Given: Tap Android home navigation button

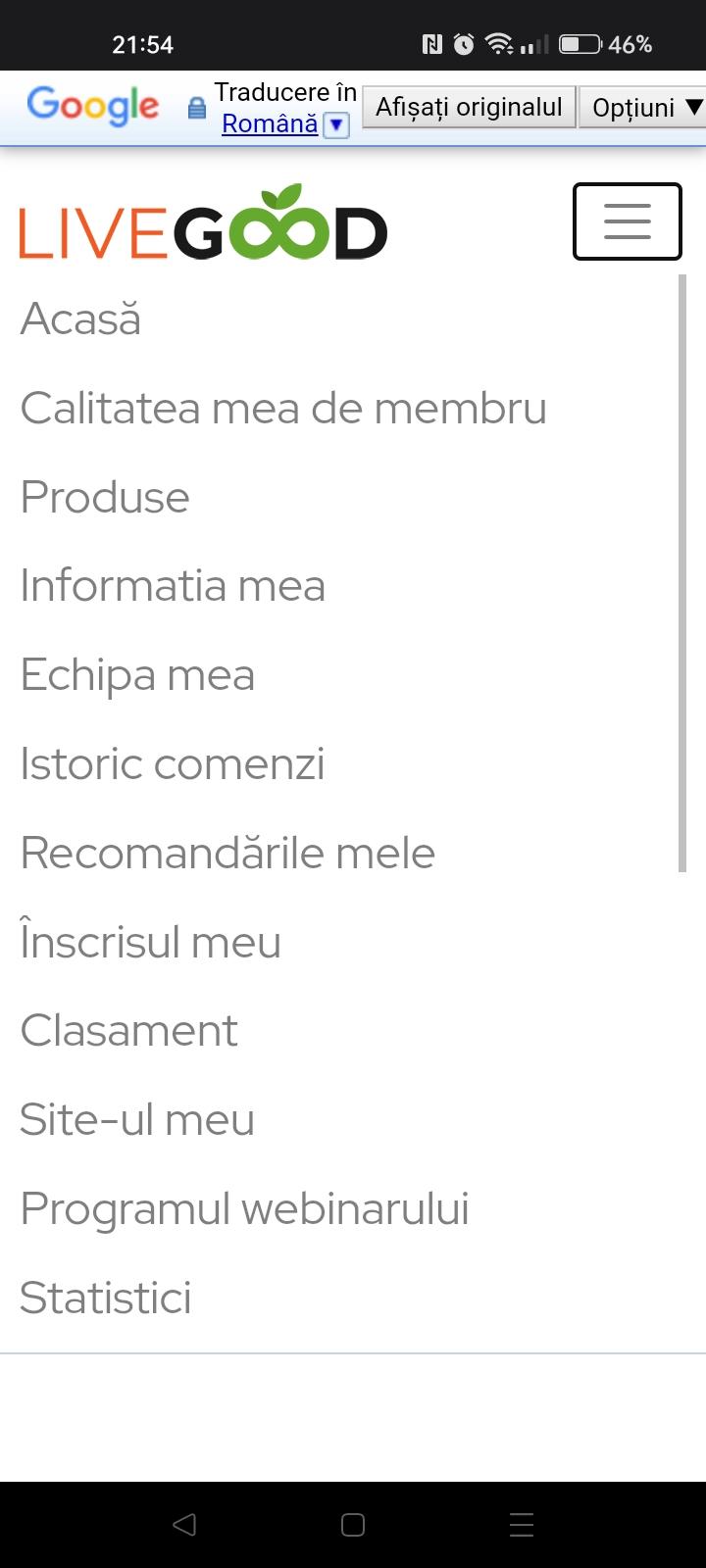Looking at the screenshot, I should point(353,1525).
